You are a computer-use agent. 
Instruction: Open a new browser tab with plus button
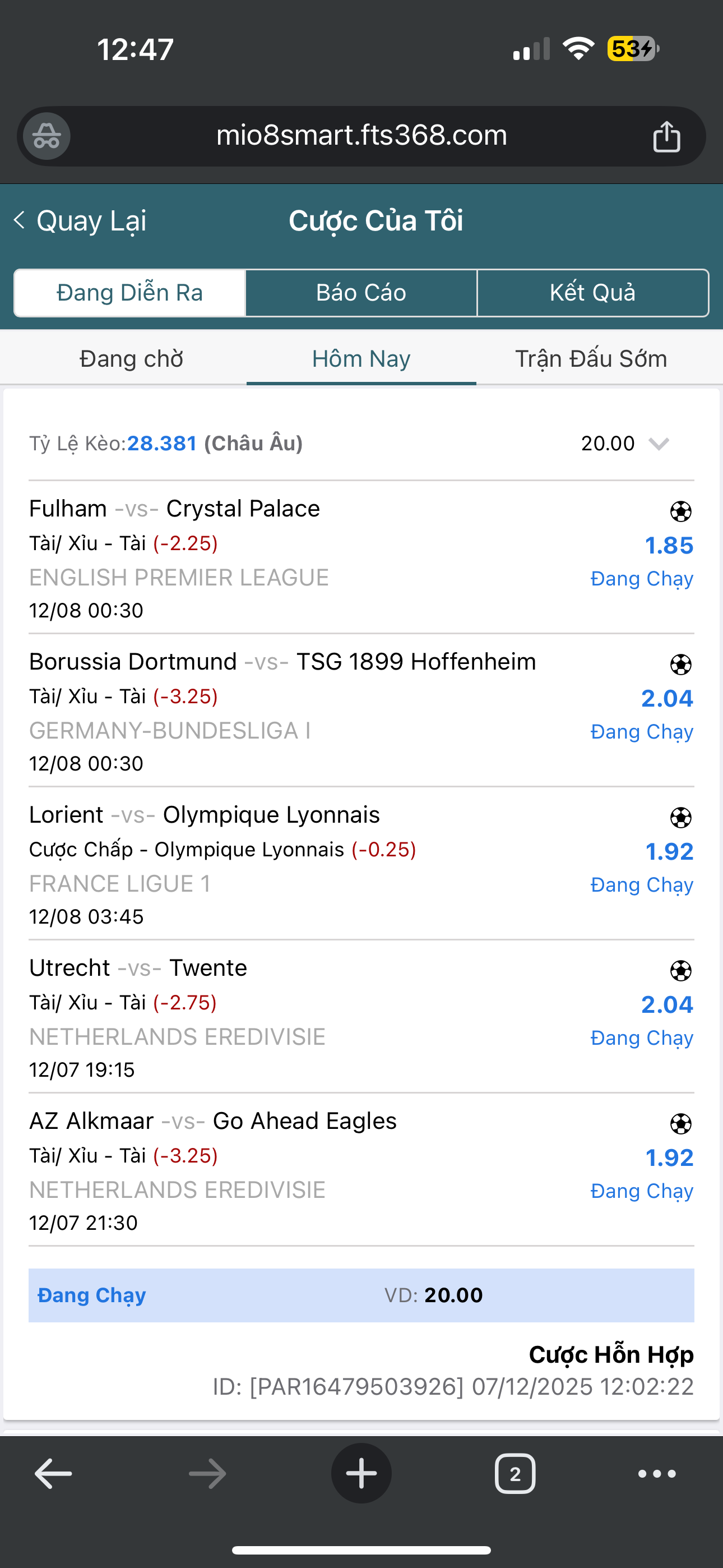361,1474
